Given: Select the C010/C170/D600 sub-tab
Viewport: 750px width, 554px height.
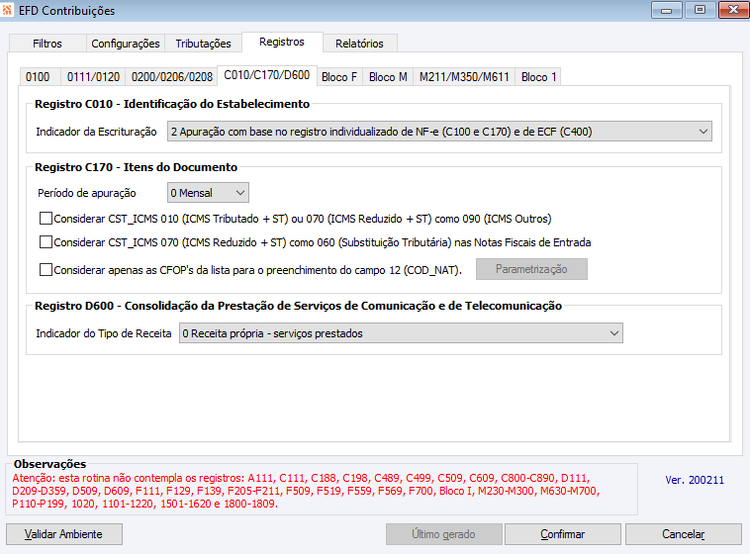Looking at the screenshot, I should (267, 75).
